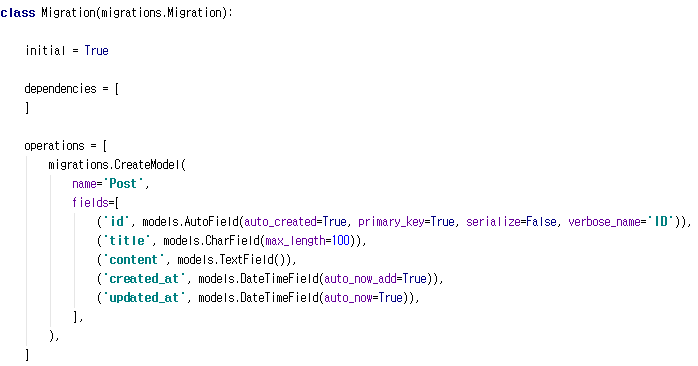Click the '100' number value
Image resolution: width=698 pixels, height=366 pixels.
pos(341,241)
